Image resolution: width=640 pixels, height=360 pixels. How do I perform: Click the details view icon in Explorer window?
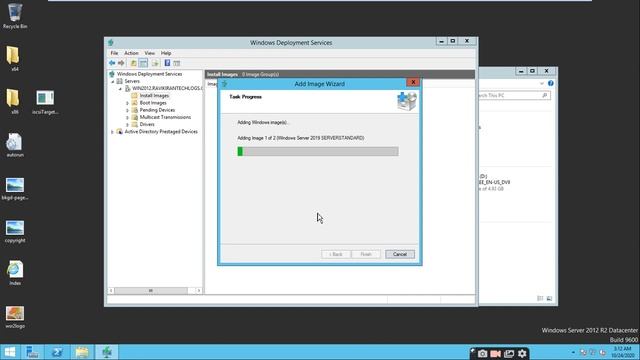[540, 298]
